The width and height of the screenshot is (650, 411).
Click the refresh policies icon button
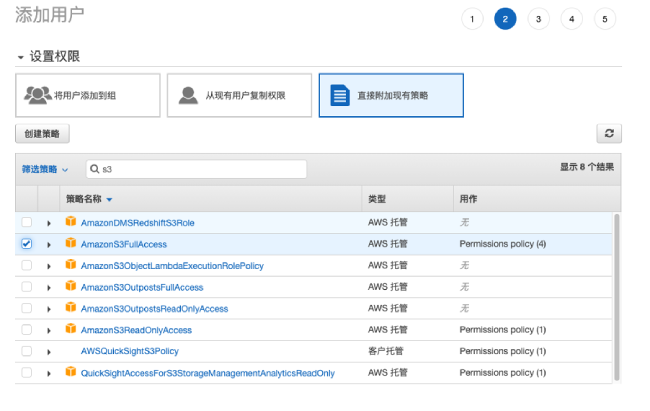tap(609, 134)
